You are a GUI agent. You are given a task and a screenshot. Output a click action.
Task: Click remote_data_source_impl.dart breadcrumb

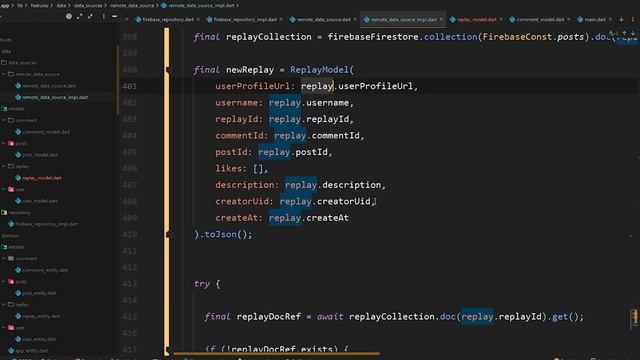201,6
